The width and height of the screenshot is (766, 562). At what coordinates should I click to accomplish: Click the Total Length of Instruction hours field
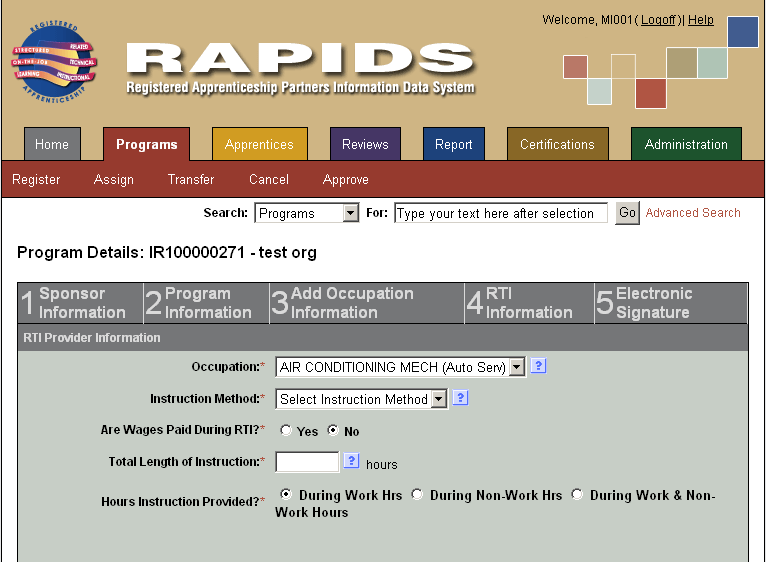click(x=307, y=462)
